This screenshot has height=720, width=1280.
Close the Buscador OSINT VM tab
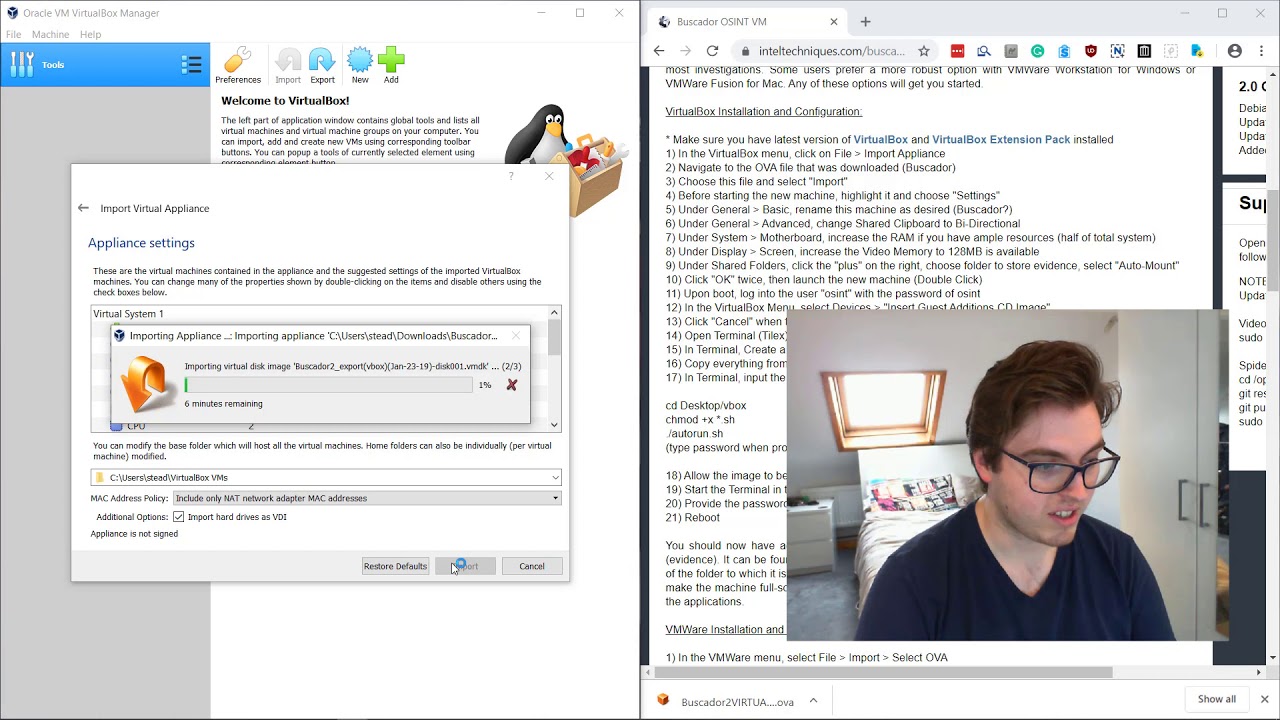[x=834, y=22]
